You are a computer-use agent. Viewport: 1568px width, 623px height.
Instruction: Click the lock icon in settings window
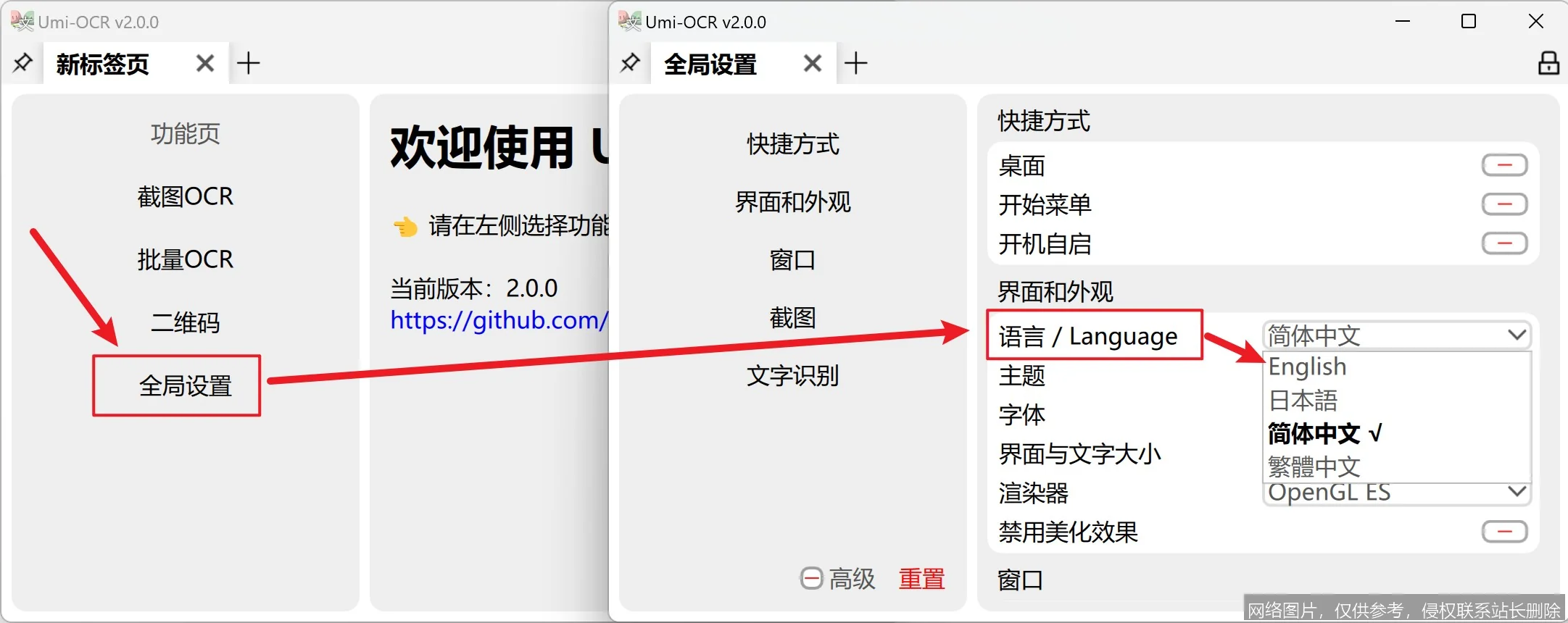[1549, 63]
